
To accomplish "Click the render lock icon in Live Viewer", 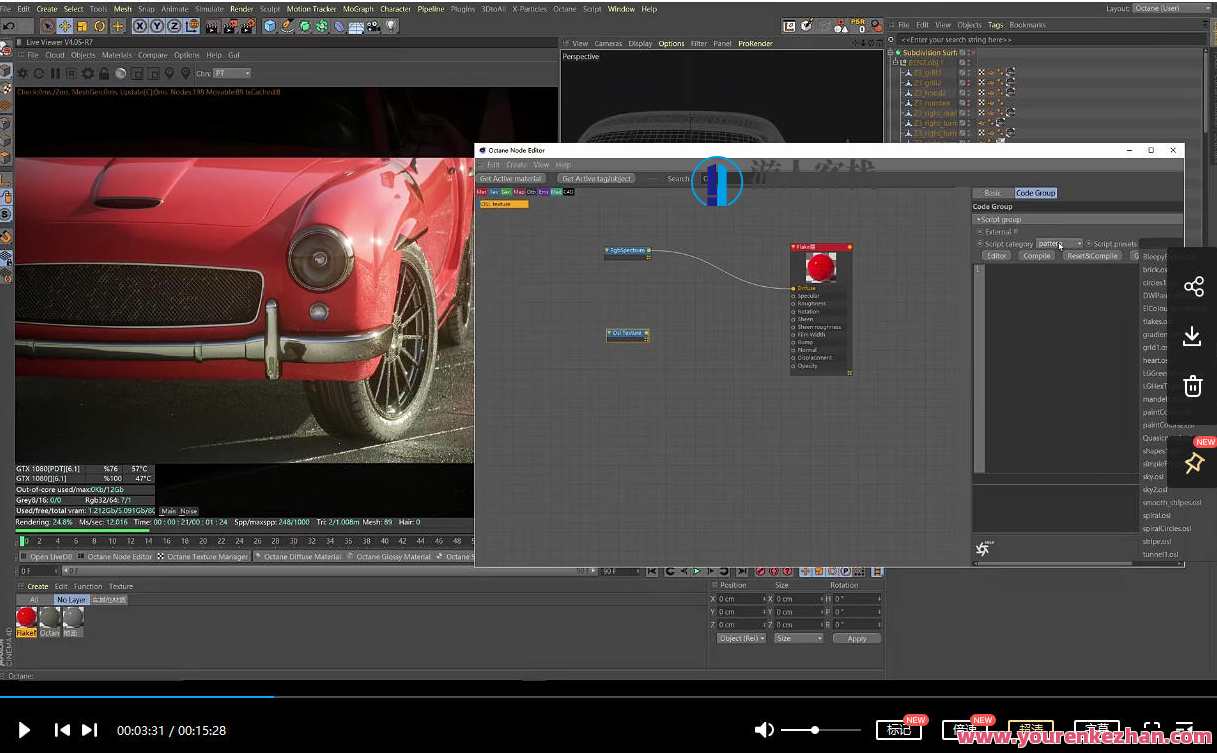I will click(104, 73).
